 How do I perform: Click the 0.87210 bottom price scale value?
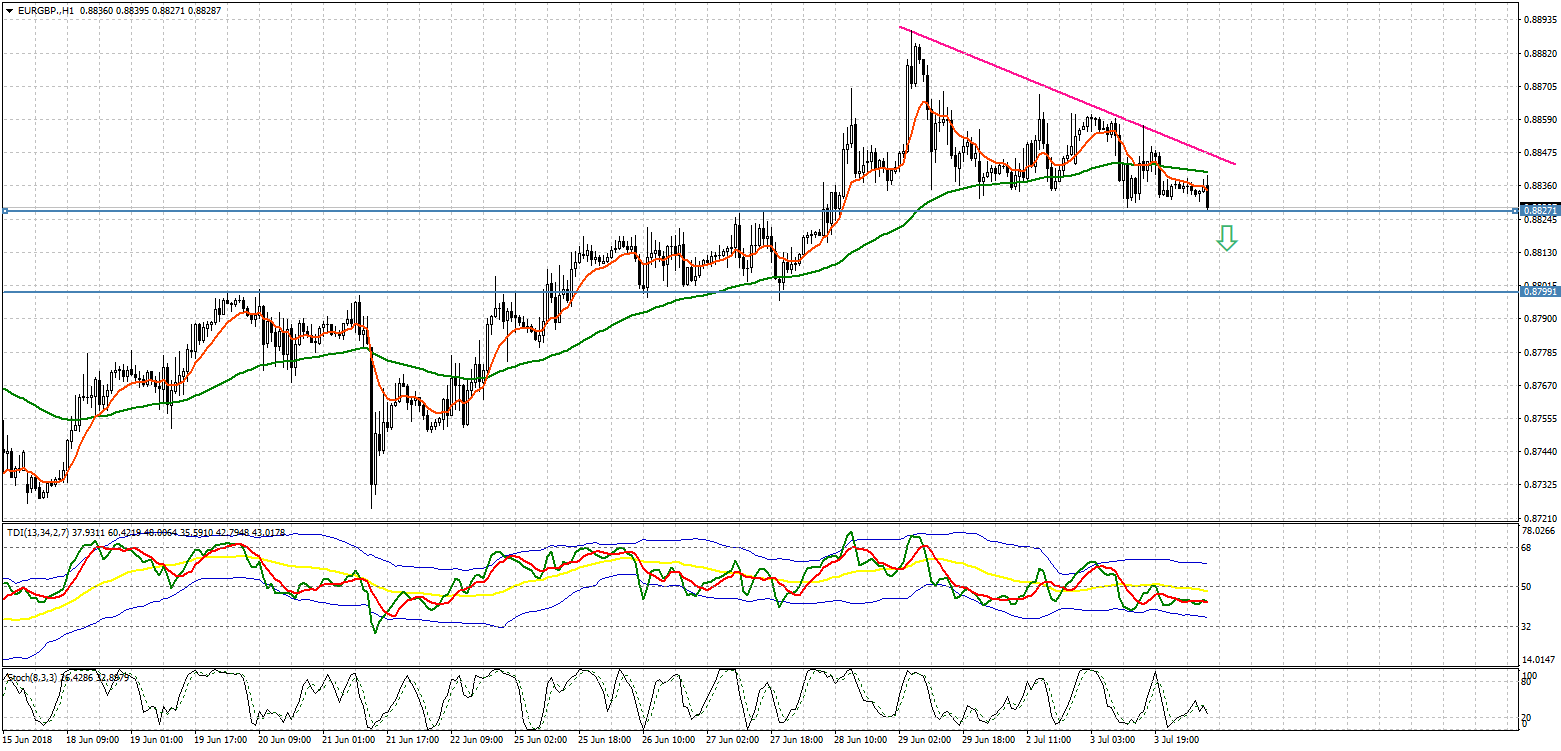[1537, 519]
